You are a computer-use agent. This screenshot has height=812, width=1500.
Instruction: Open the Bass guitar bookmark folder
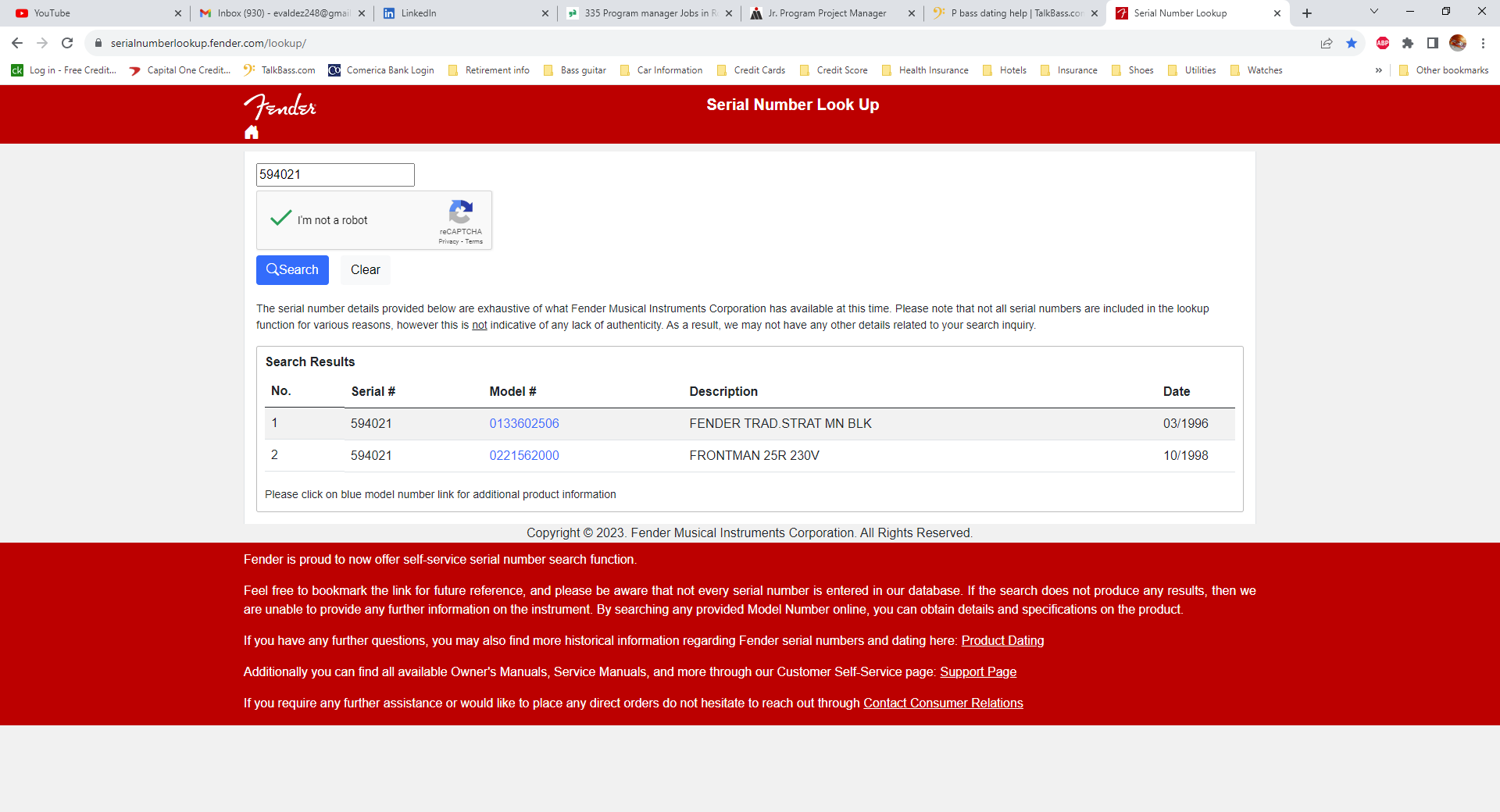click(575, 70)
